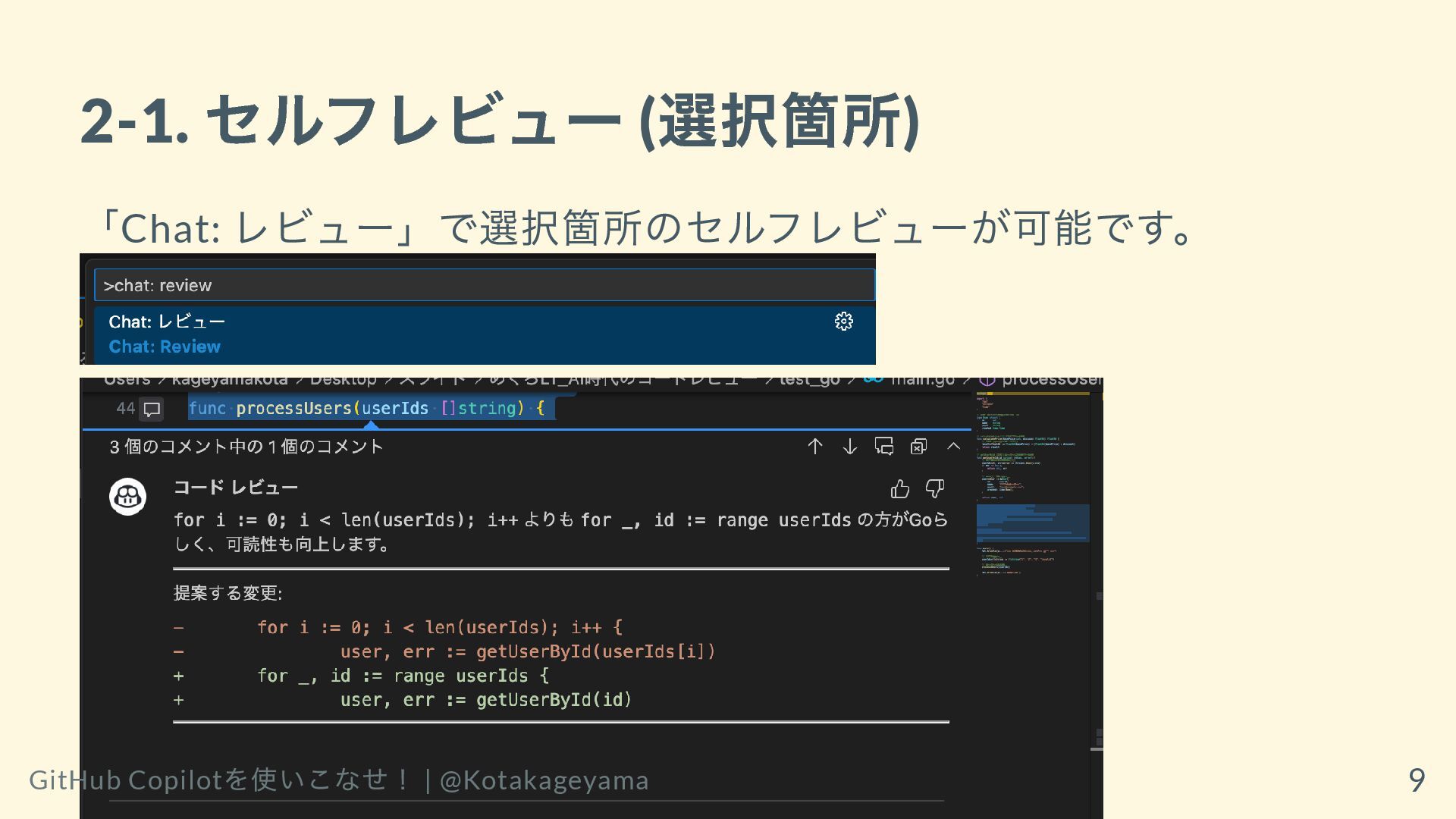Image resolution: width=1456 pixels, height=819 pixels.
Task: Click the suggested 'for _, id := range' line
Action: (402, 676)
